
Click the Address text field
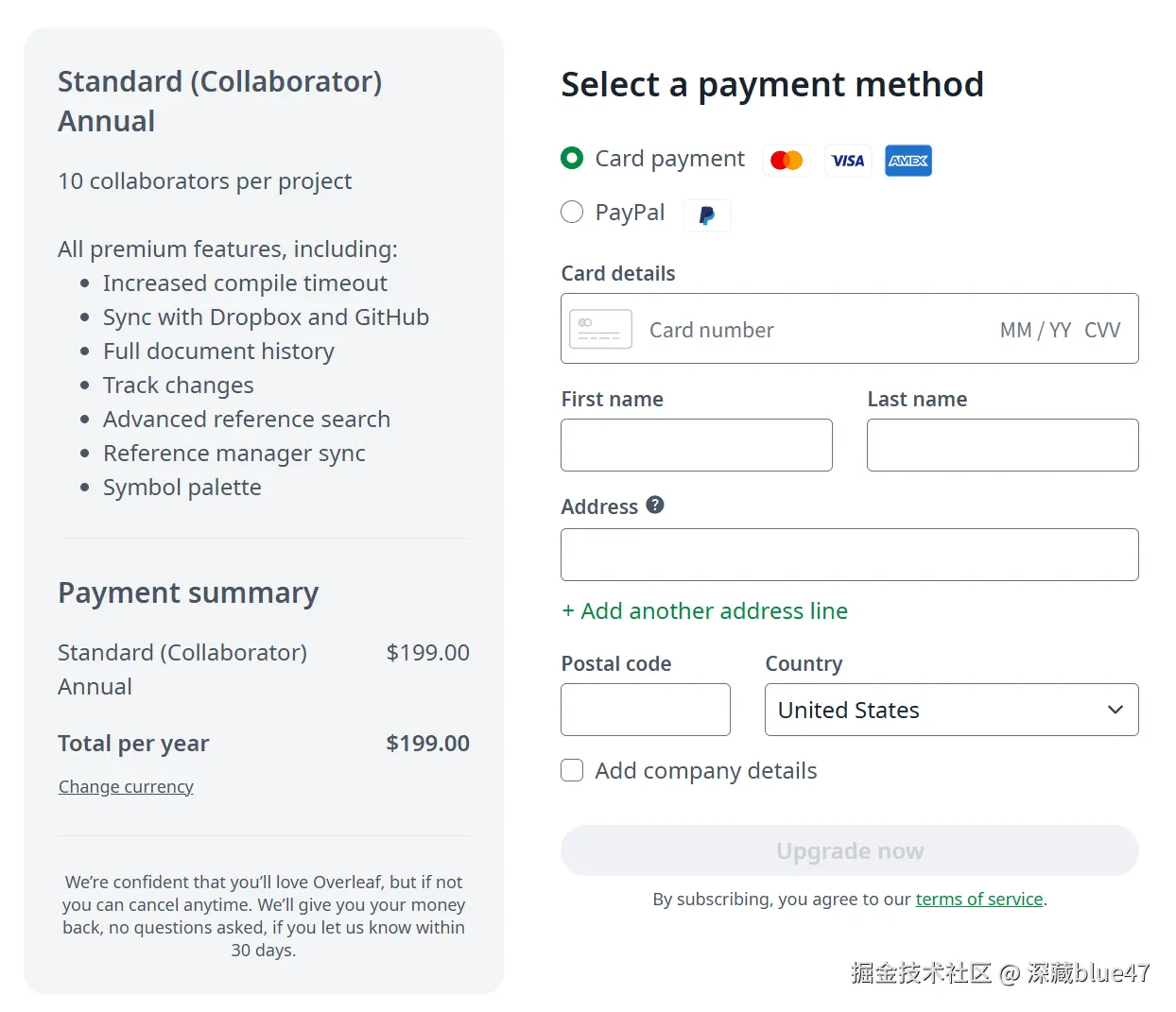849,555
